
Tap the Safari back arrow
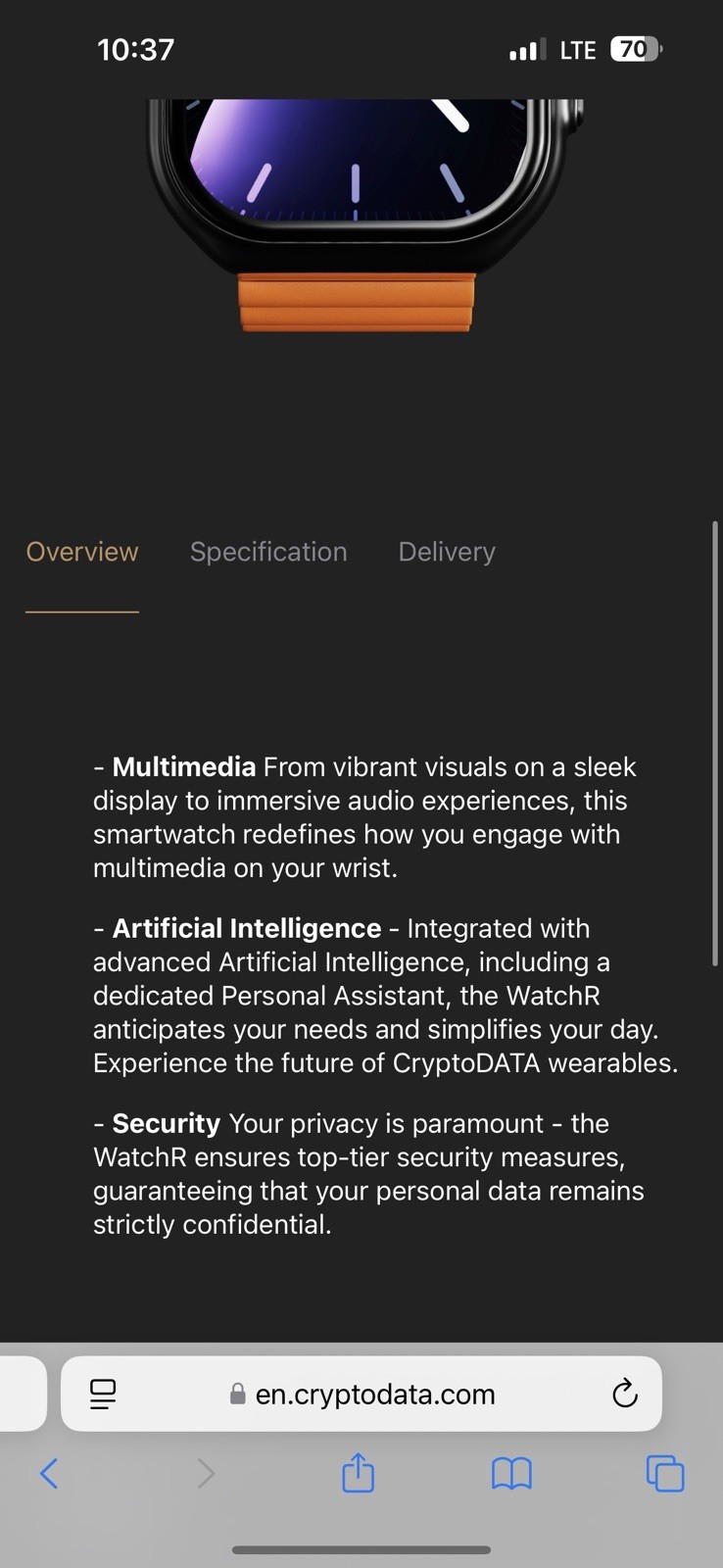point(49,1473)
